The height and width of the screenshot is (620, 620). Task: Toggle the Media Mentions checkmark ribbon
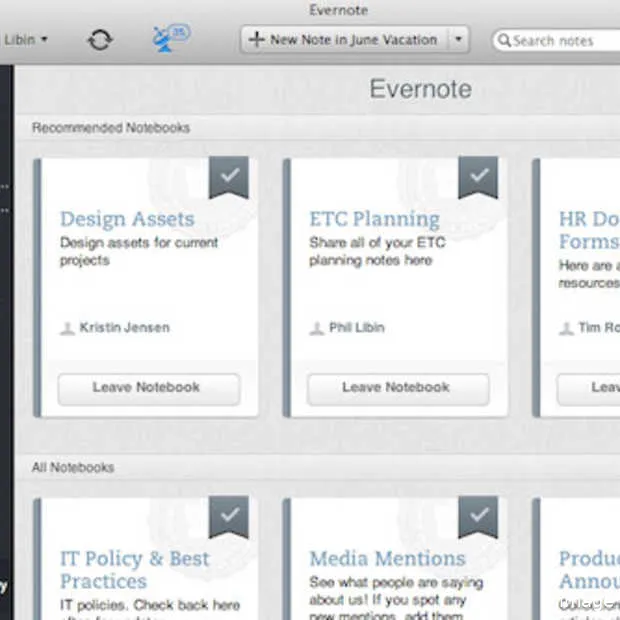[x=478, y=517]
